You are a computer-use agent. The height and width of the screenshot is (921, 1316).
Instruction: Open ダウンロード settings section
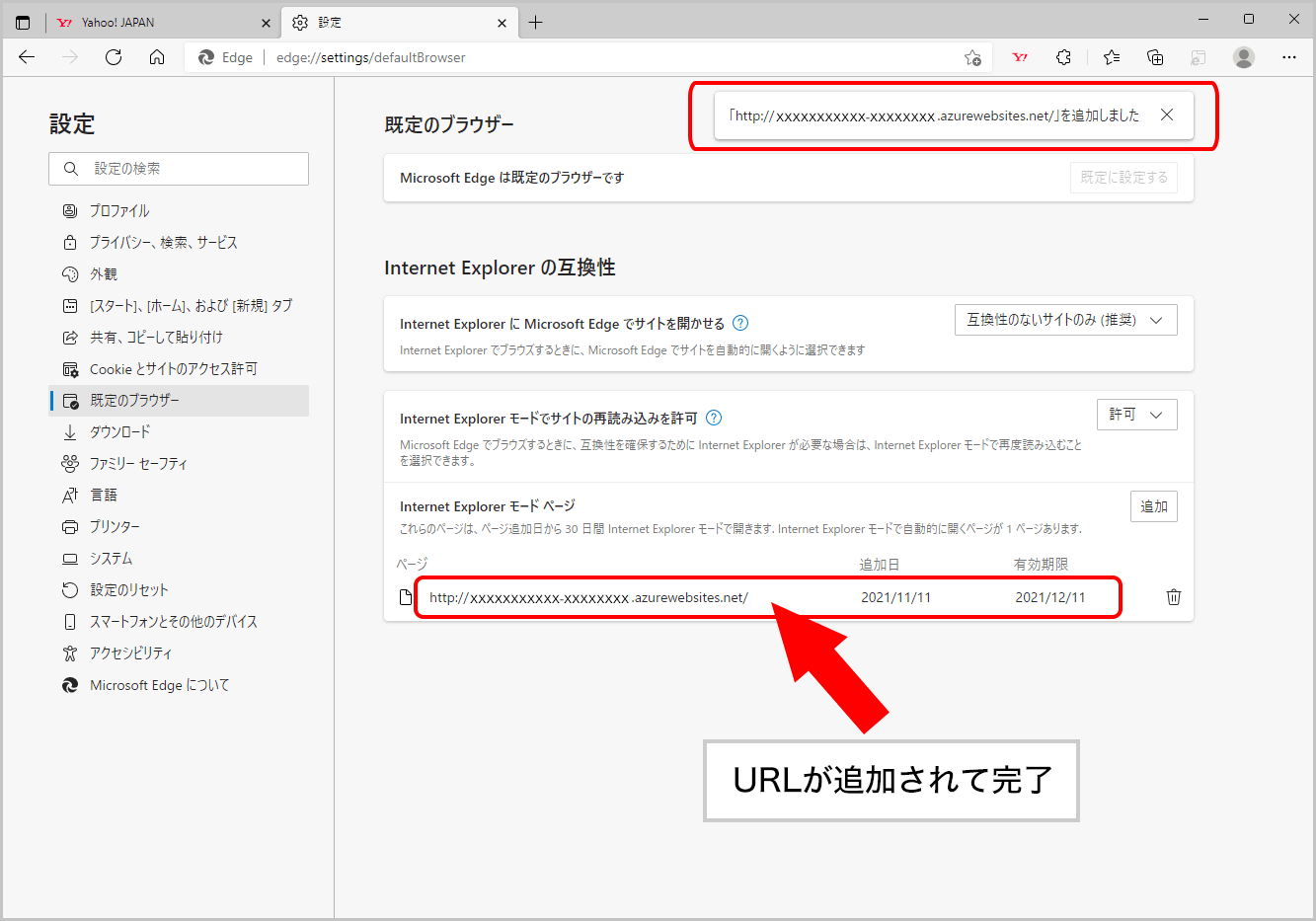pos(179,432)
